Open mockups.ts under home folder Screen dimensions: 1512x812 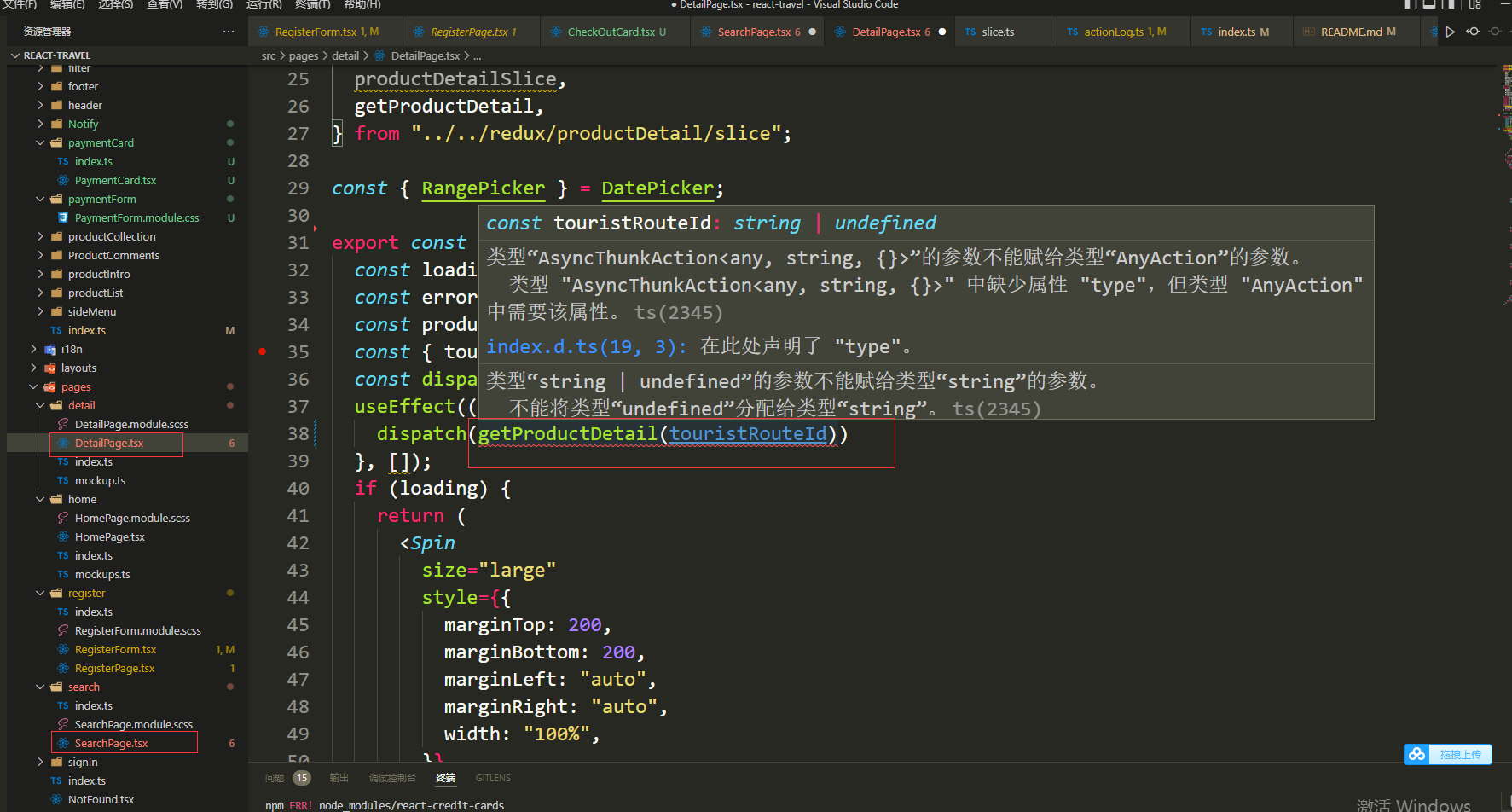tap(102, 574)
